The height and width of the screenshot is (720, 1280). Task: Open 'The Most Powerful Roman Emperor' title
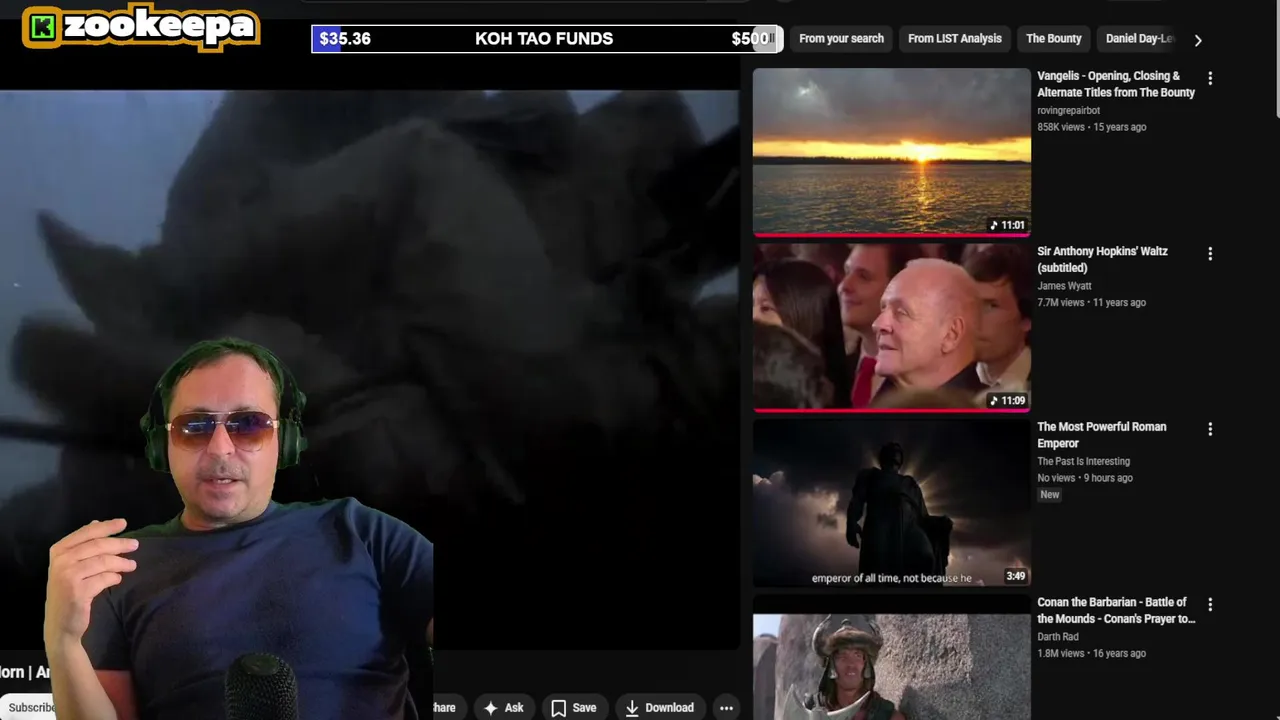1101,435
